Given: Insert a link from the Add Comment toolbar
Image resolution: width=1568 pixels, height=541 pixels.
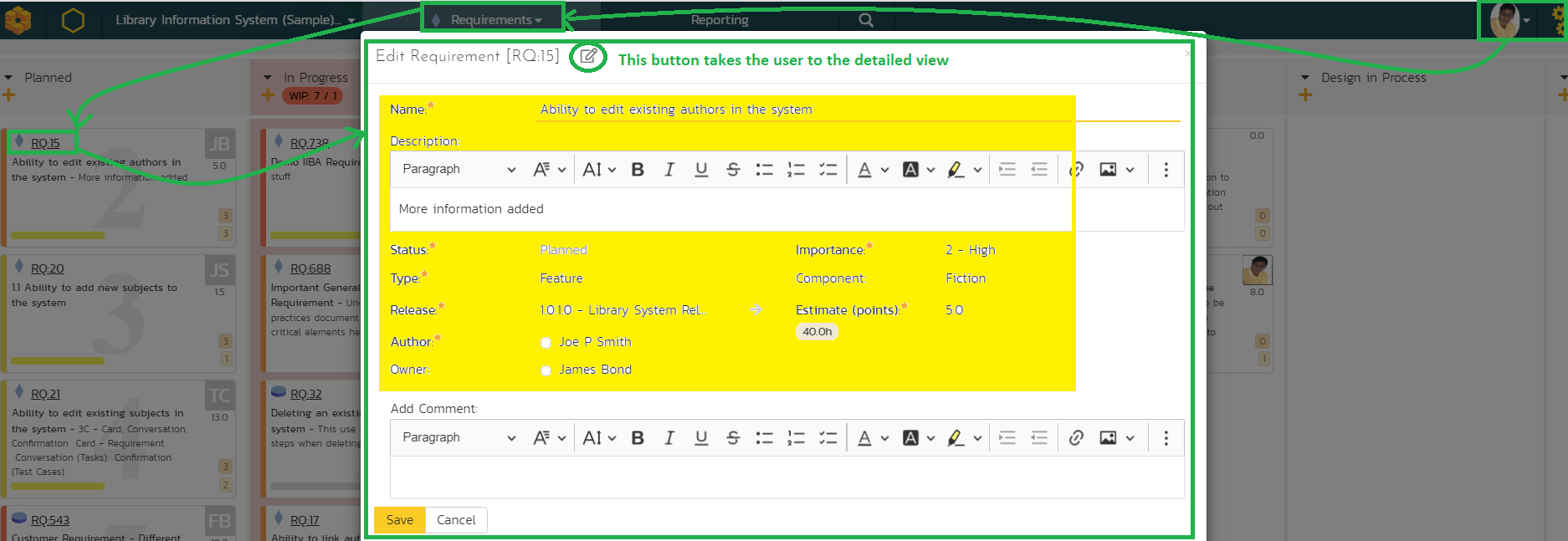Looking at the screenshot, I should click(1076, 438).
